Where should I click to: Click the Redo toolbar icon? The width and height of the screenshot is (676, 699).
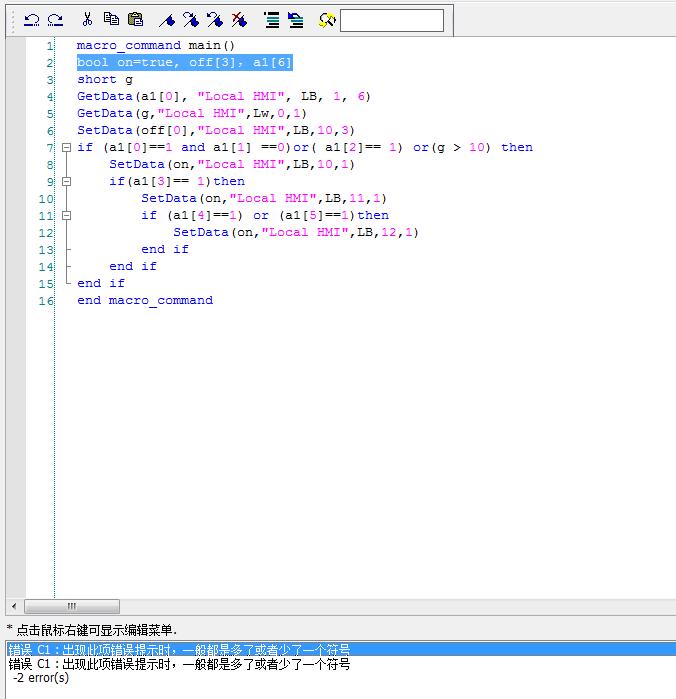[55, 20]
